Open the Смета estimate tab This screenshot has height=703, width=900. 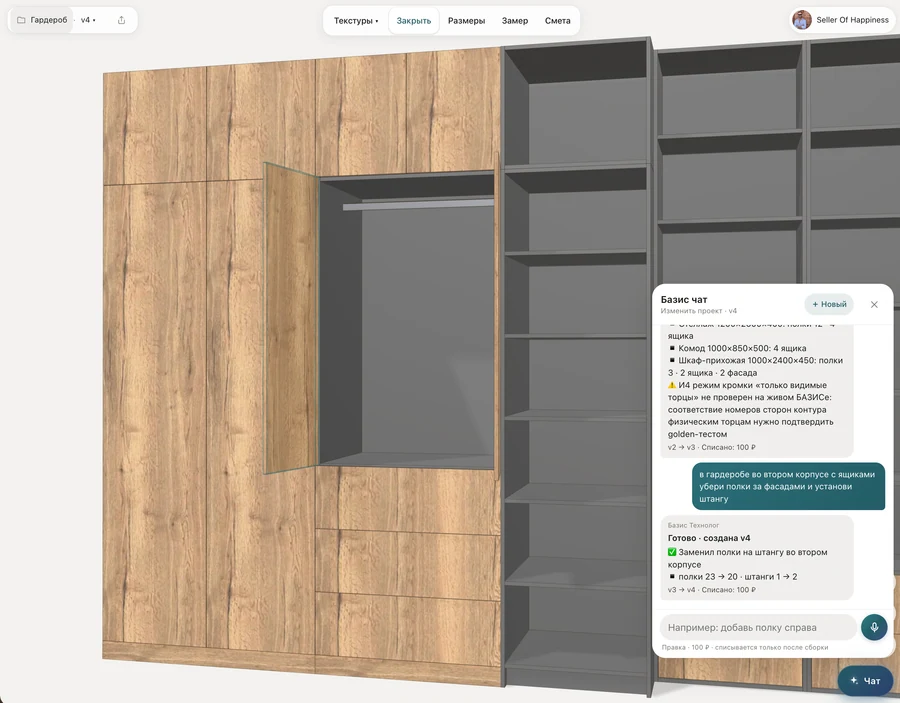click(x=557, y=21)
